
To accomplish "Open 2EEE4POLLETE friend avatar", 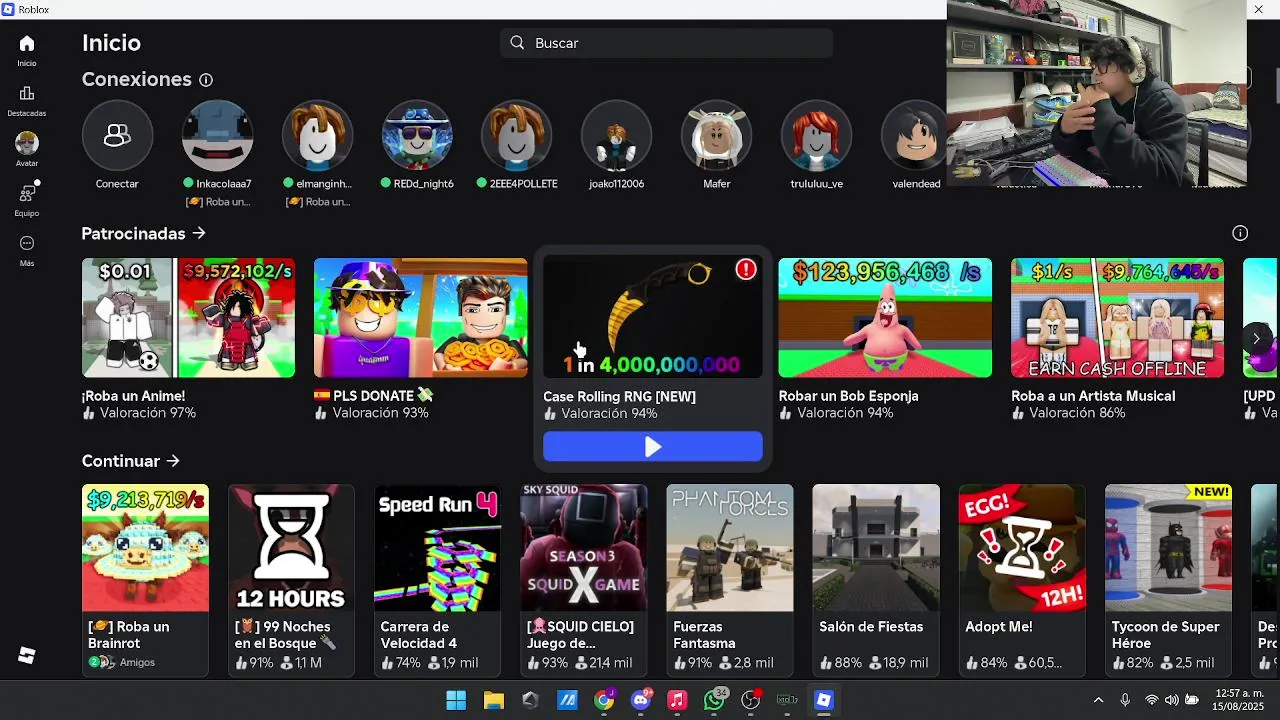I will tap(517, 135).
